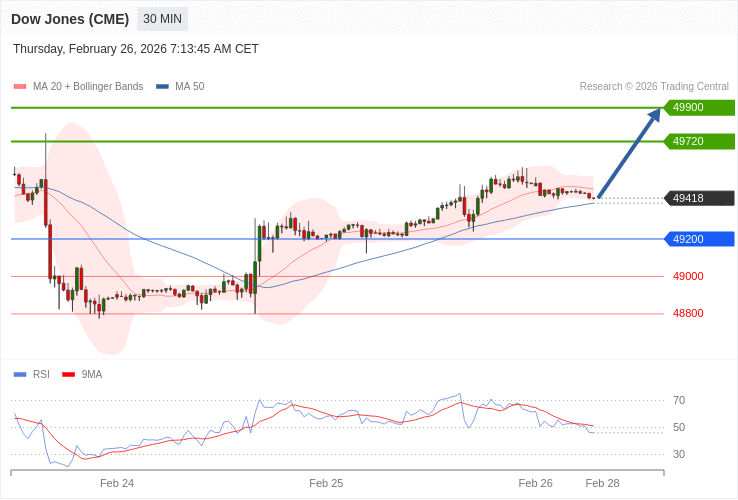
Task: Click the MA 50 blue legend swatch
Action: (x=162, y=87)
